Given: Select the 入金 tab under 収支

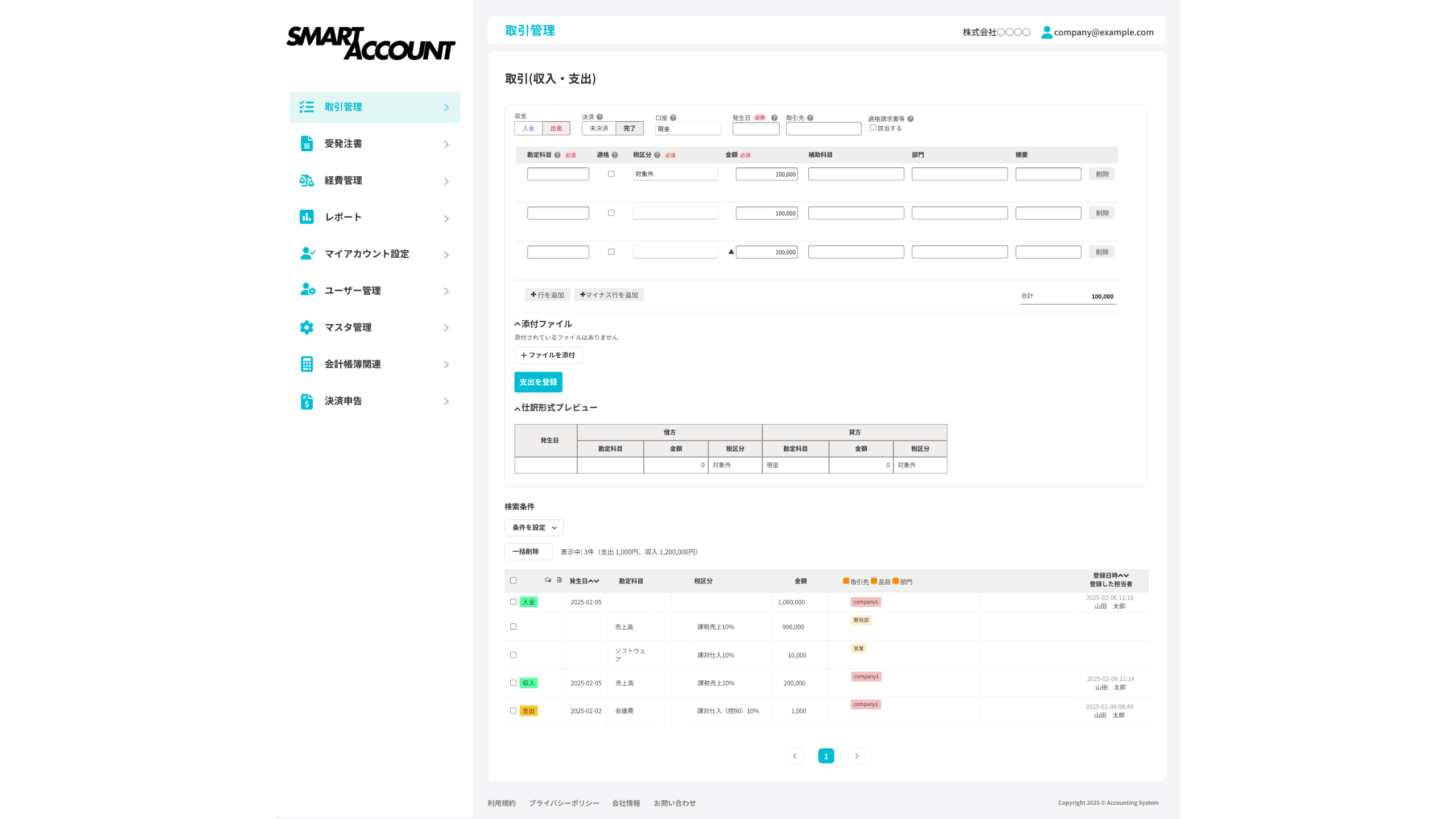Looking at the screenshot, I should point(528,129).
